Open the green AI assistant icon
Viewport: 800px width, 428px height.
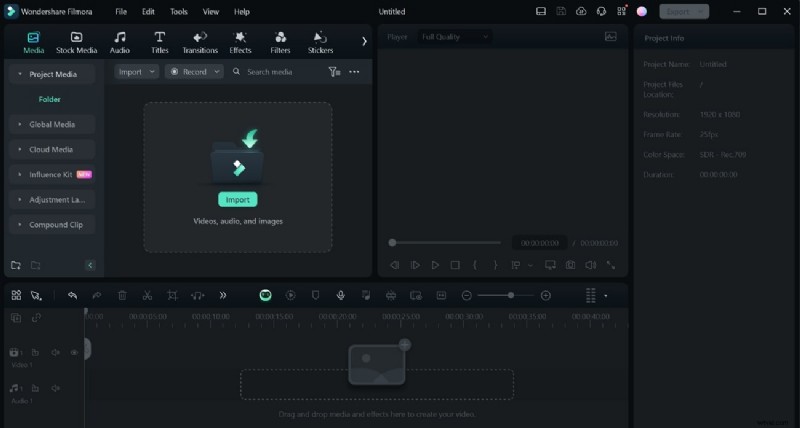pos(265,295)
